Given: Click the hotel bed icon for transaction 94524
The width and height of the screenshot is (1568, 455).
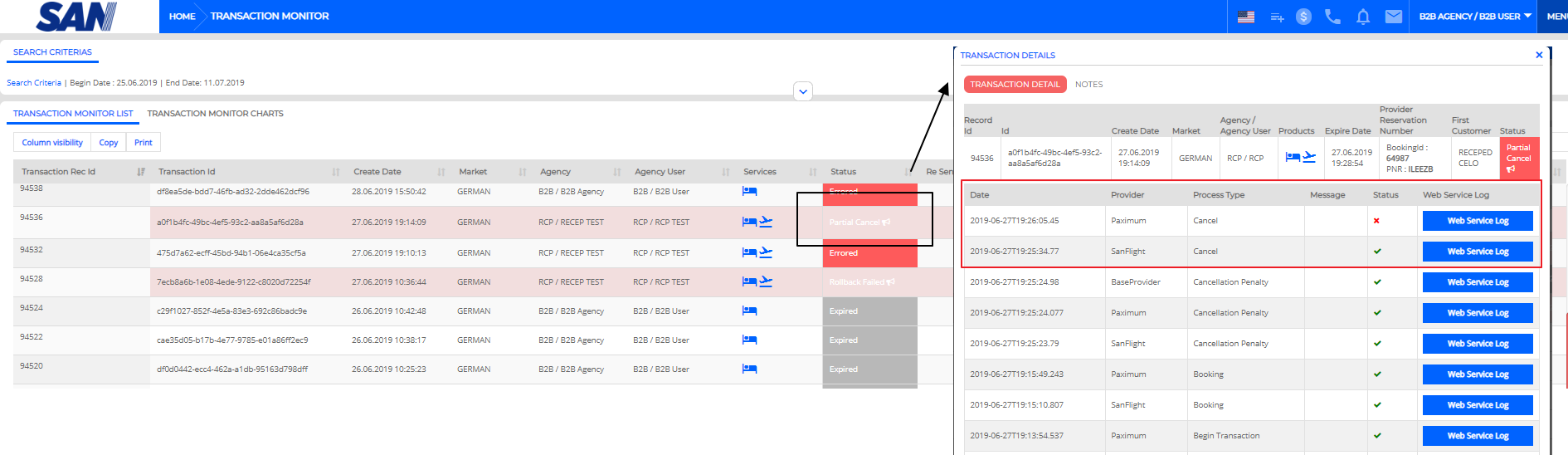Looking at the screenshot, I should click(749, 311).
